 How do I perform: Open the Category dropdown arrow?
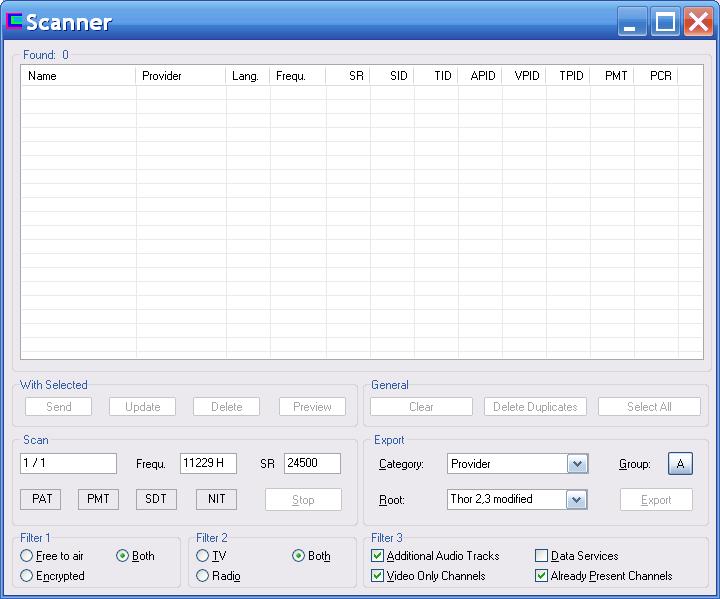578,464
